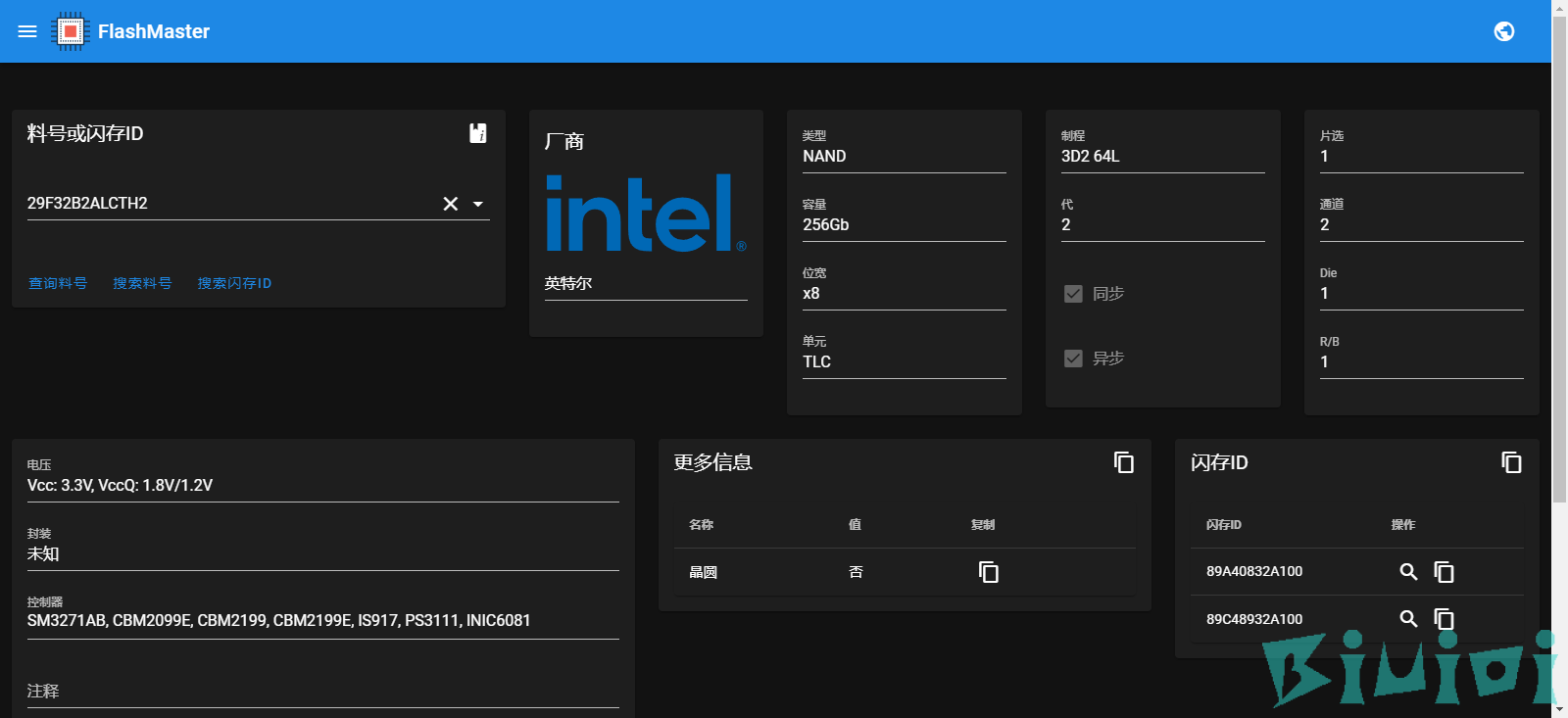Click 搜索料号 button

coord(142,283)
